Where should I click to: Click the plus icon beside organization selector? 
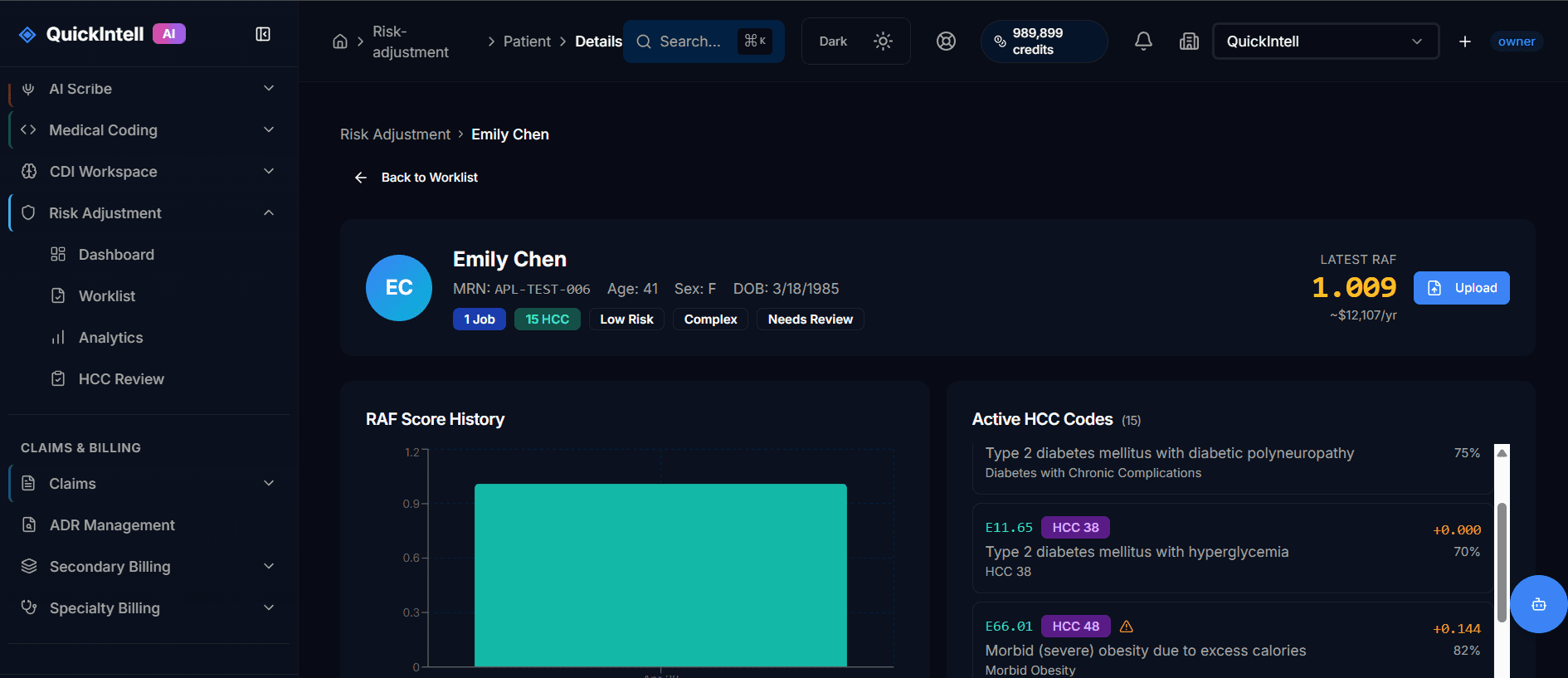(1465, 41)
